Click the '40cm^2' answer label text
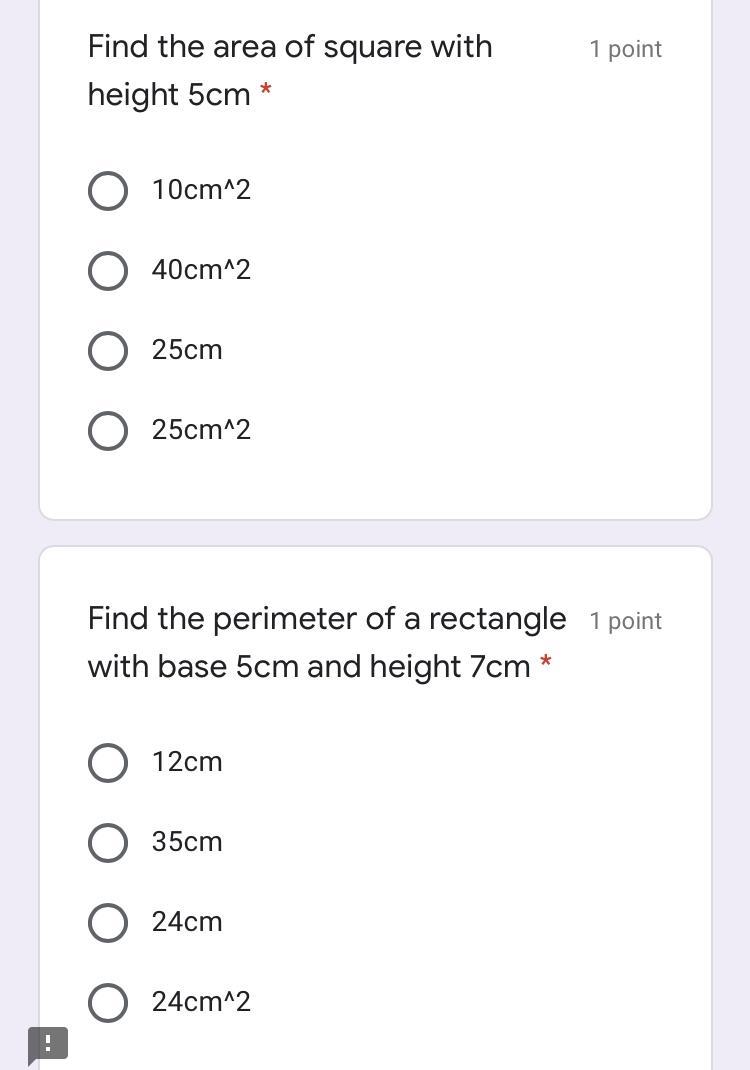The height and width of the screenshot is (1070, 750). [x=201, y=270]
